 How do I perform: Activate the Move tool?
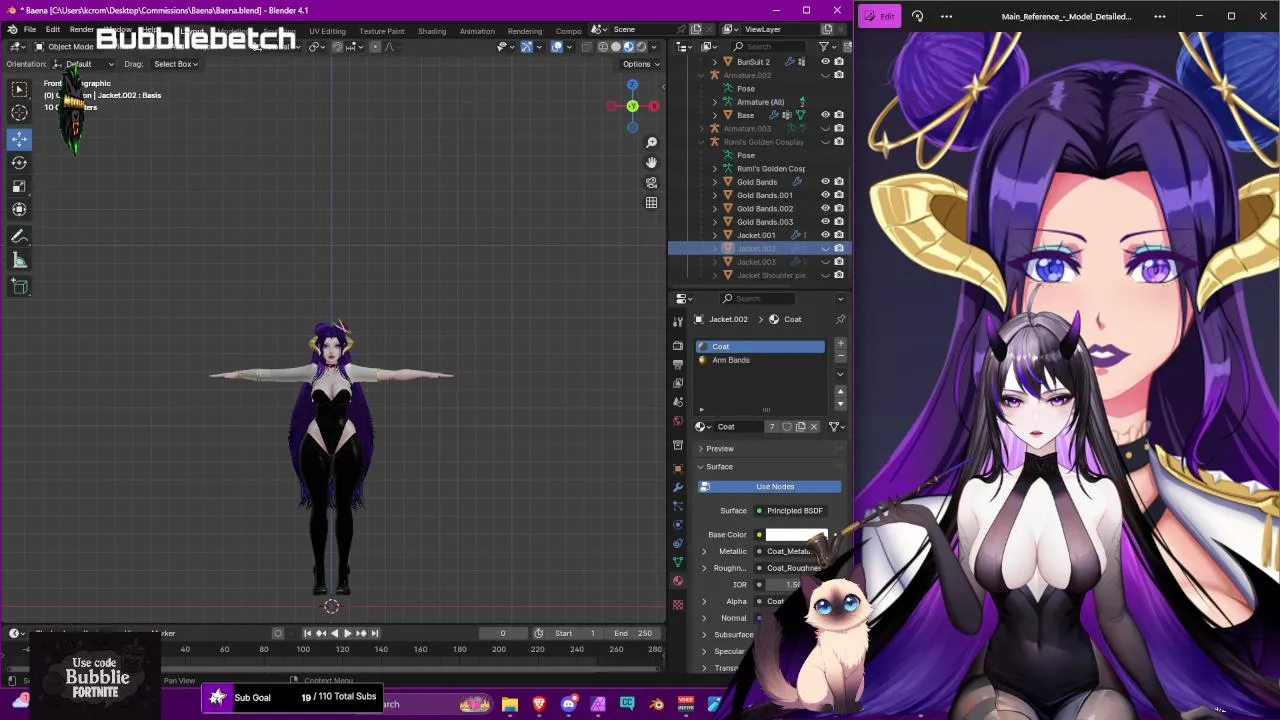[x=19, y=139]
